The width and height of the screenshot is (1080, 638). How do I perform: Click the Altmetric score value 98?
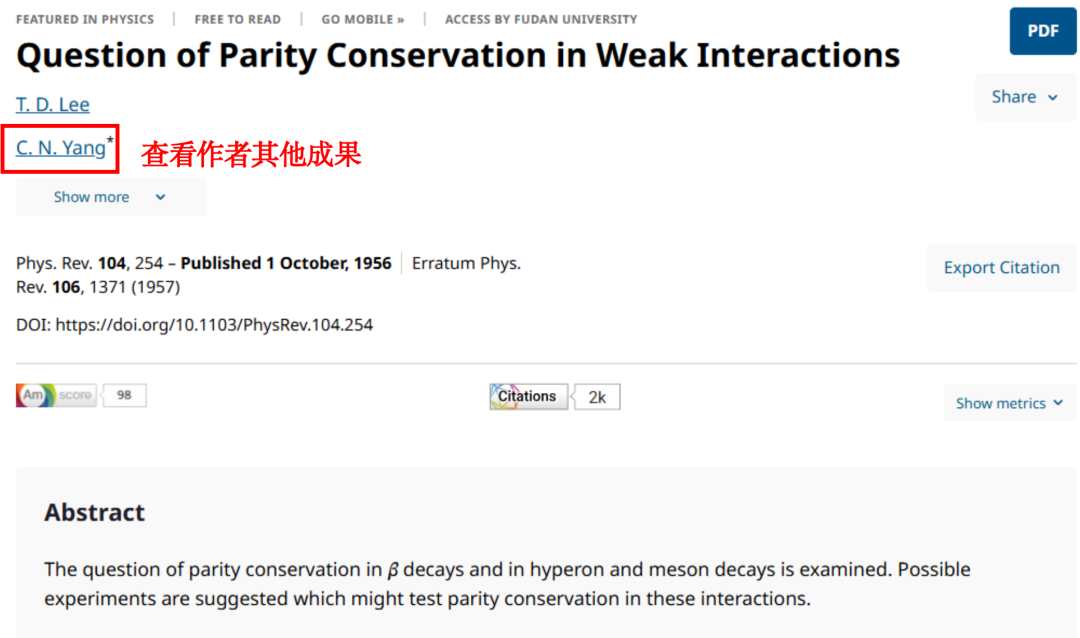coord(124,395)
